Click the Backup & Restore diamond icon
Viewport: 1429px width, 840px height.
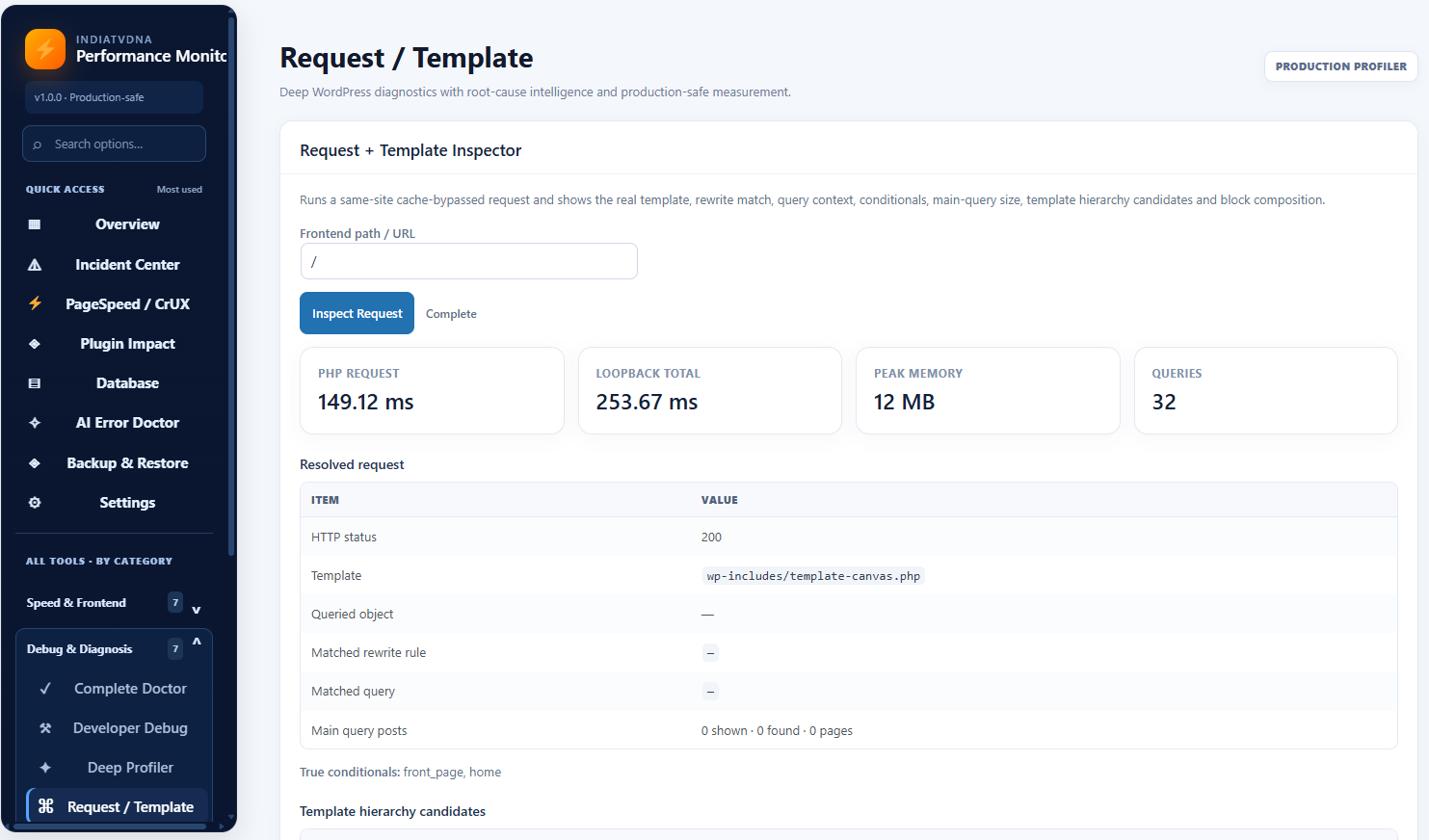[35, 463]
